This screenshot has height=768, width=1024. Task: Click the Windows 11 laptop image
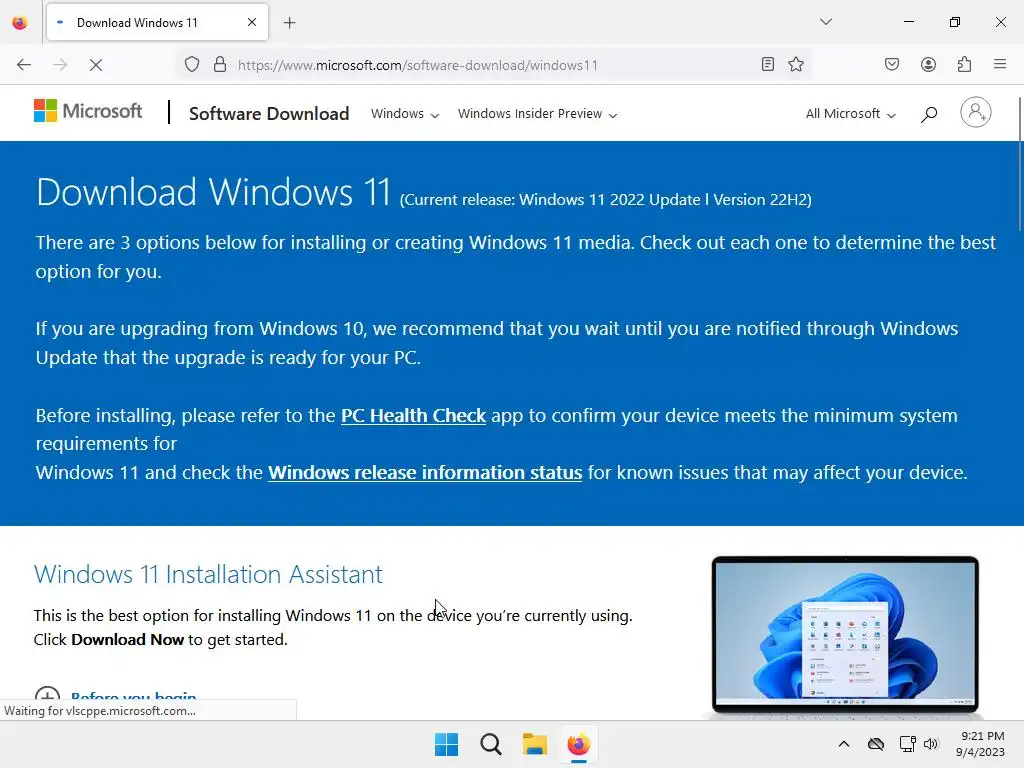[845, 635]
